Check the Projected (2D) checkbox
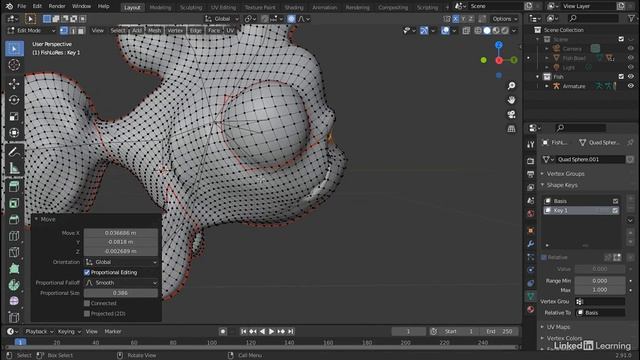The width and height of the screenshot is (640, 360). [x=87, y=313]
